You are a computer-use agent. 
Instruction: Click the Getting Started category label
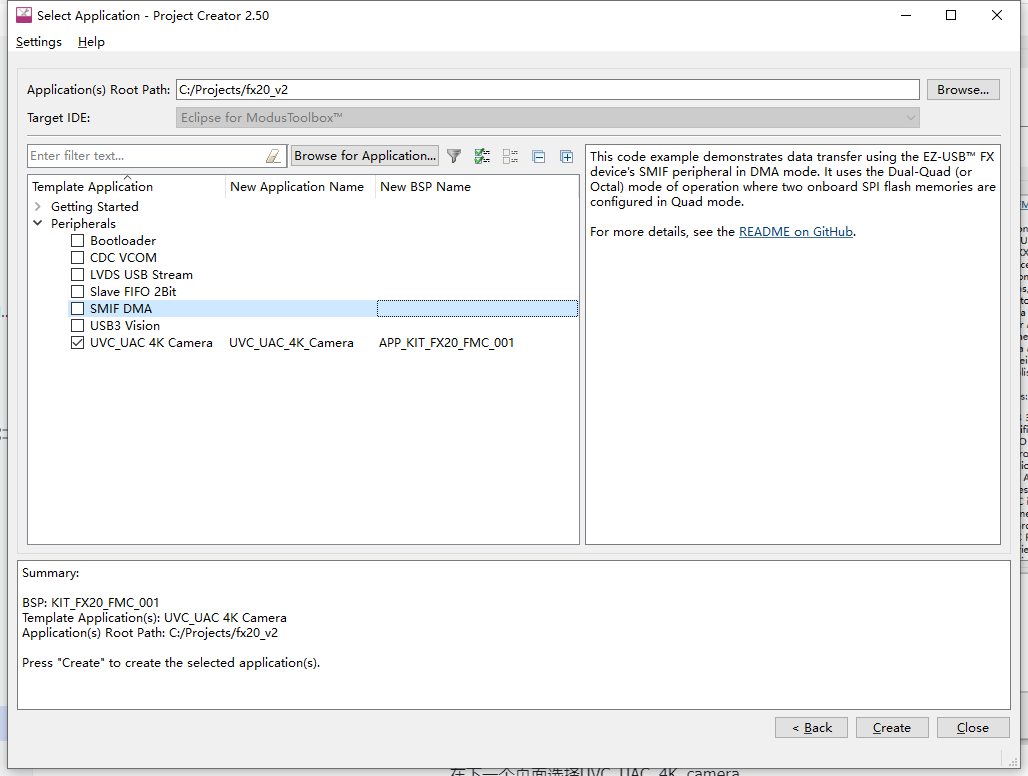coord(95,206)
